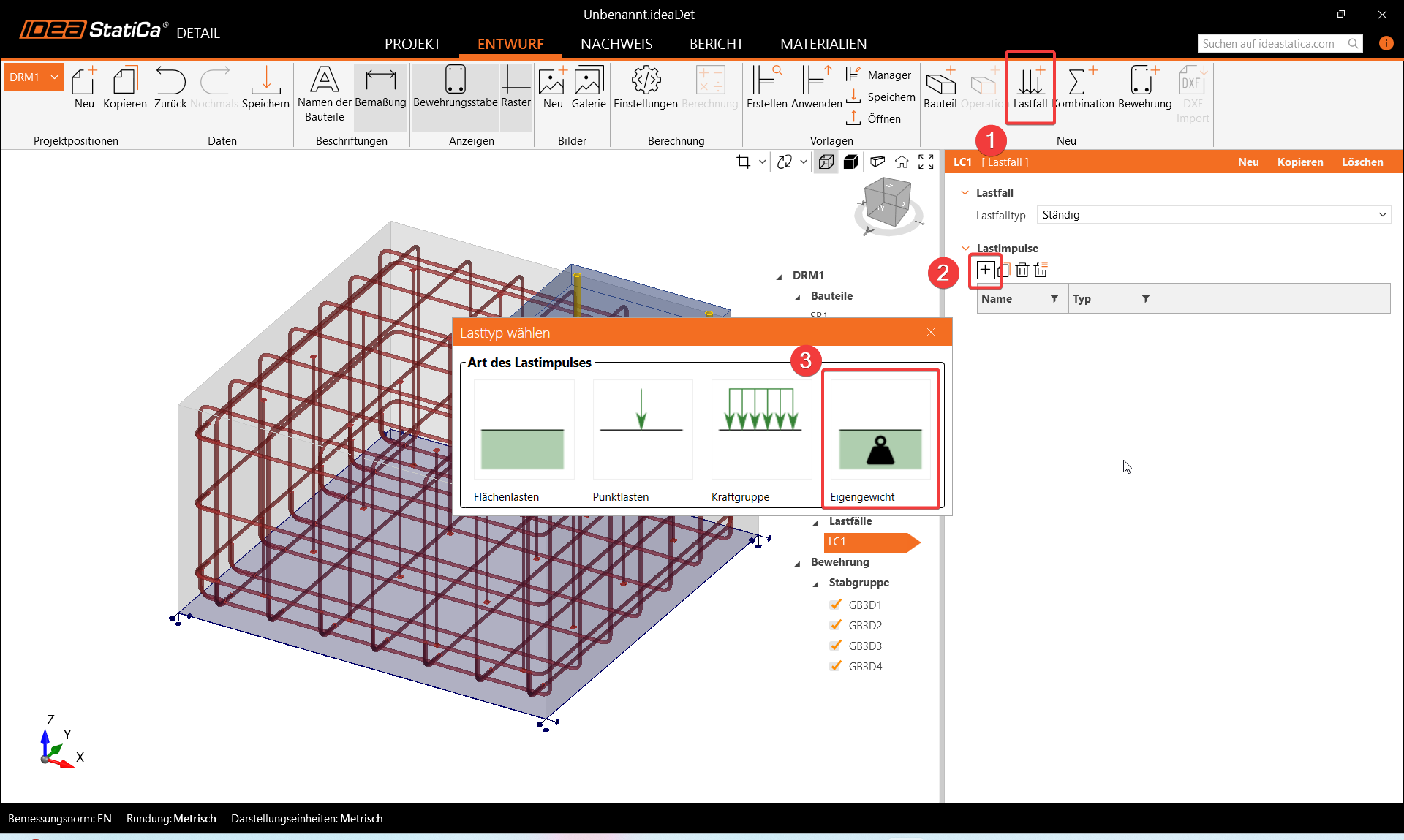
Task: Click the home view icon in the viewport toolbar
Action: 902,162
